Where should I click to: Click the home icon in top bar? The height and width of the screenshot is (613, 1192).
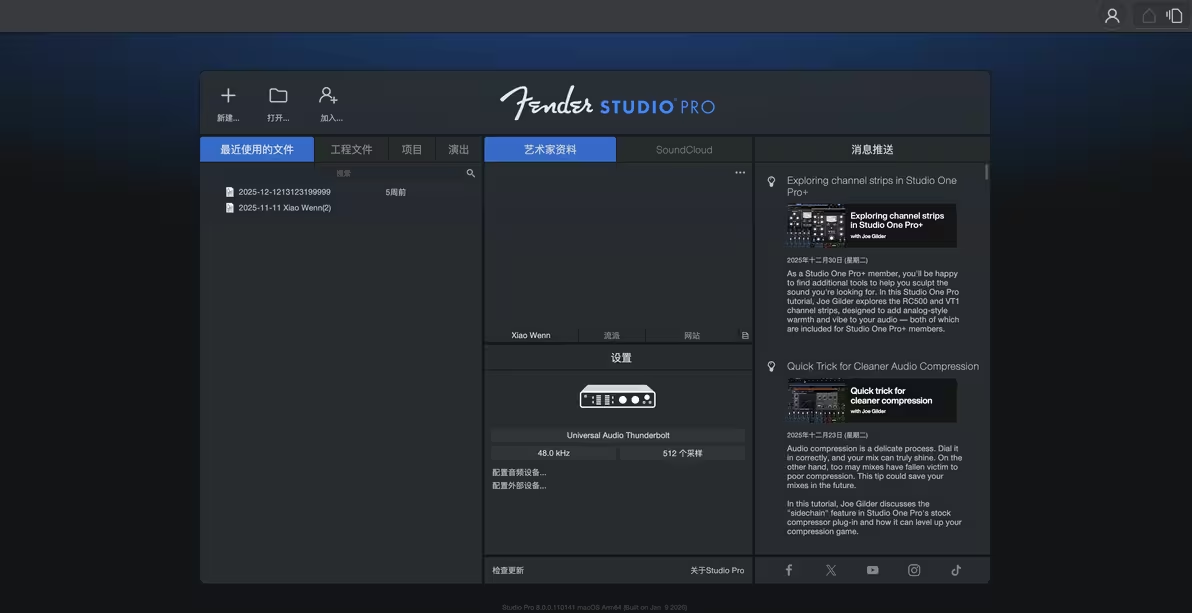[1149, 16]
